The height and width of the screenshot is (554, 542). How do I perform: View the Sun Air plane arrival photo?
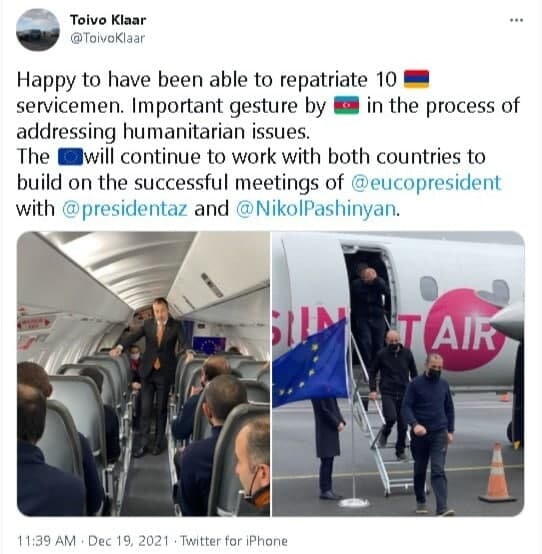(398, 374)
